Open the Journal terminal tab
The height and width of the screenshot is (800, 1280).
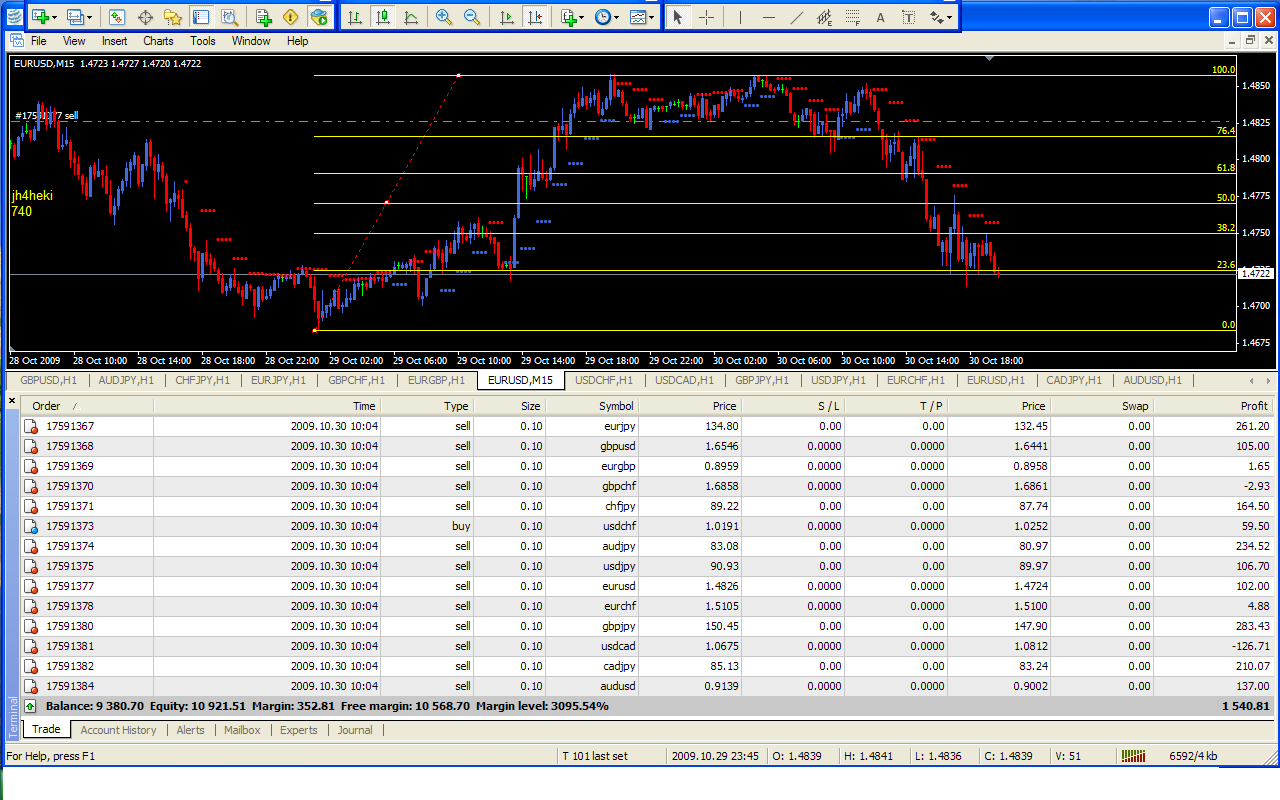coord(355,730)
